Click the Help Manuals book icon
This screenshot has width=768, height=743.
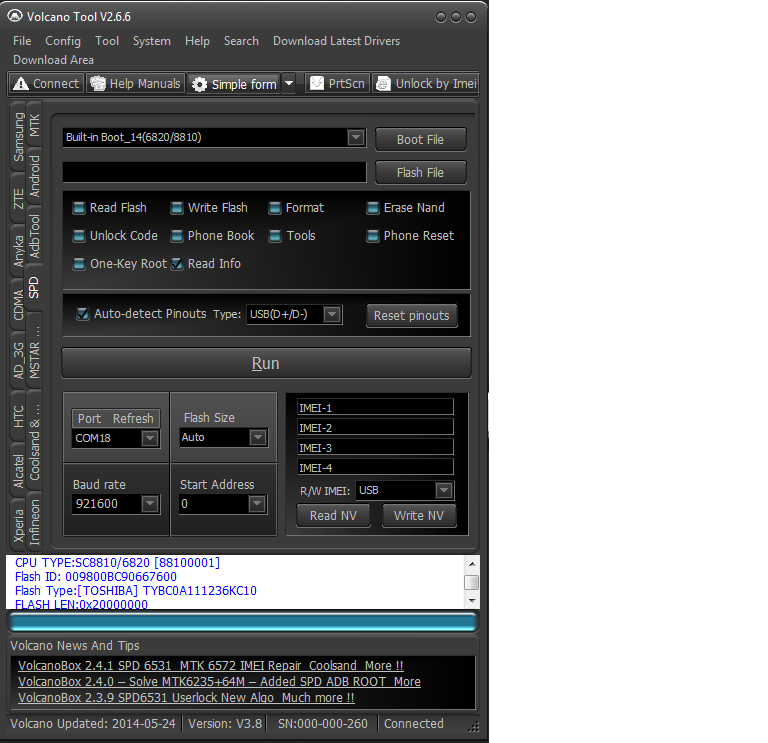click(98, 83)
